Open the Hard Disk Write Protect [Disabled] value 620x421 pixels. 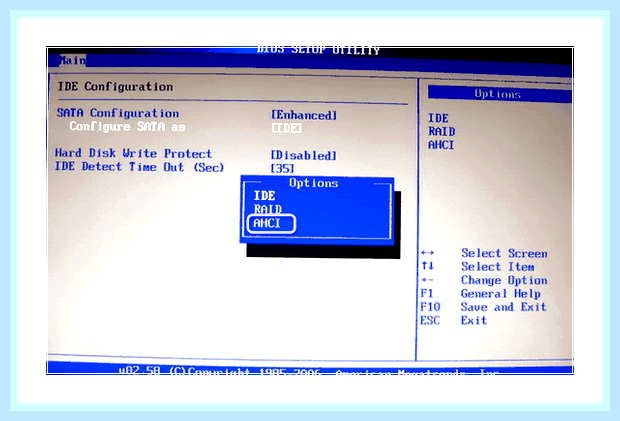pyautogui.click(x=304, y=155)
